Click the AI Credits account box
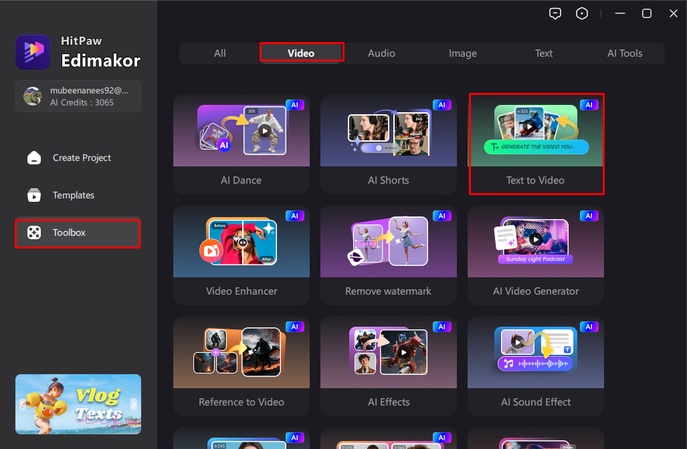687x449 pixels. point(78,96)
